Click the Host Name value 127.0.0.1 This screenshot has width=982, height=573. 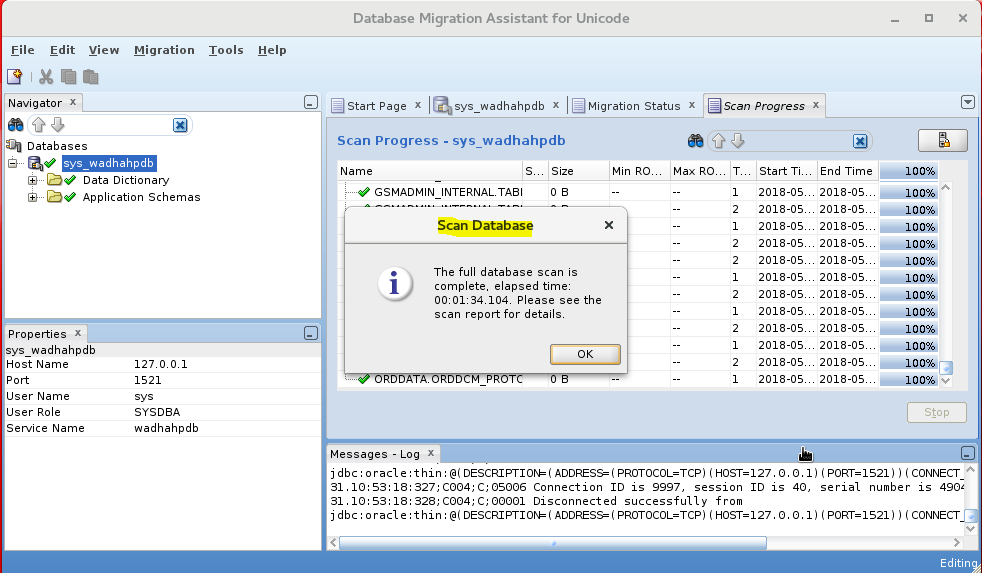(160, 364)
